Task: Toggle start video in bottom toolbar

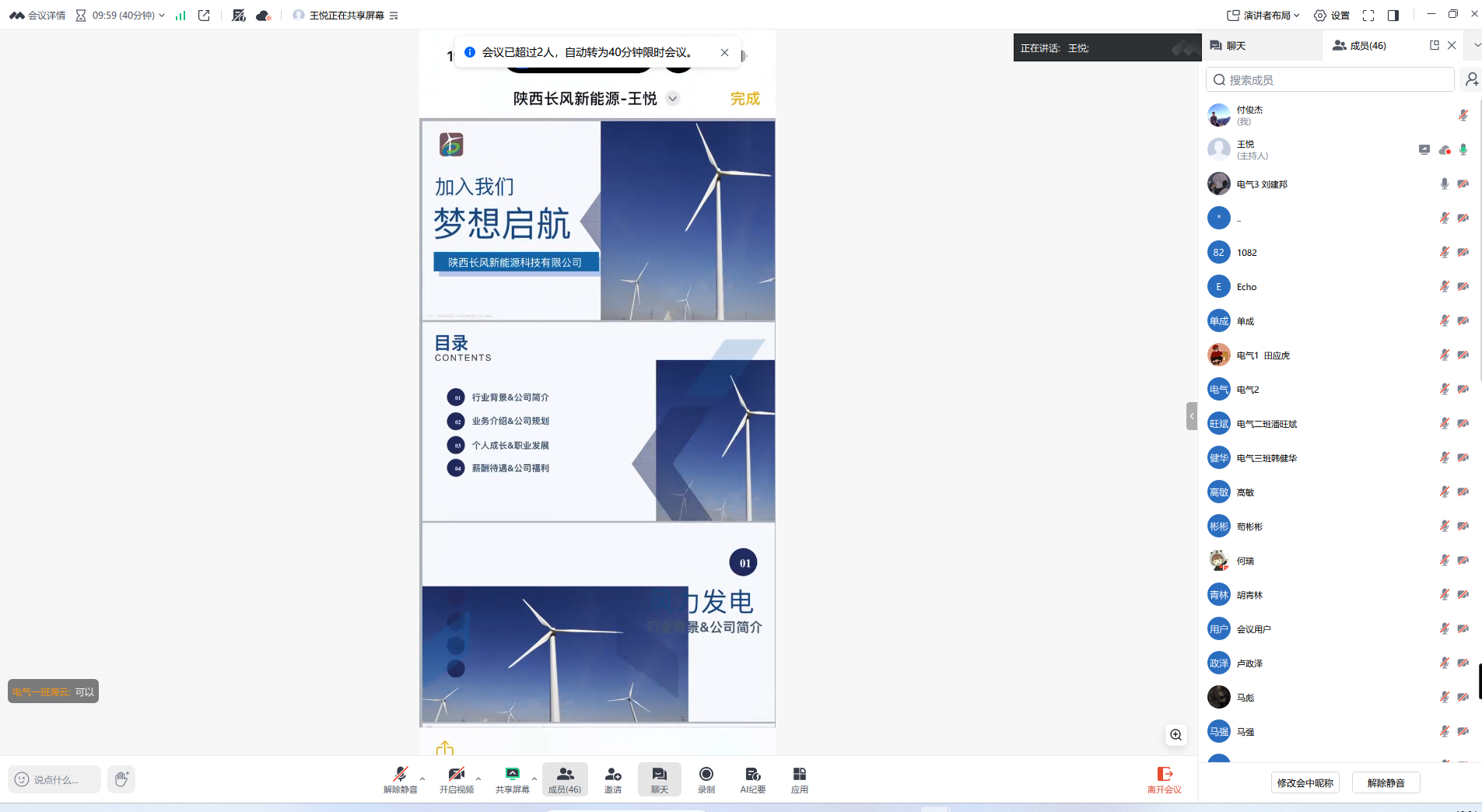Action: pyautogui.click(x=457, y=779)
